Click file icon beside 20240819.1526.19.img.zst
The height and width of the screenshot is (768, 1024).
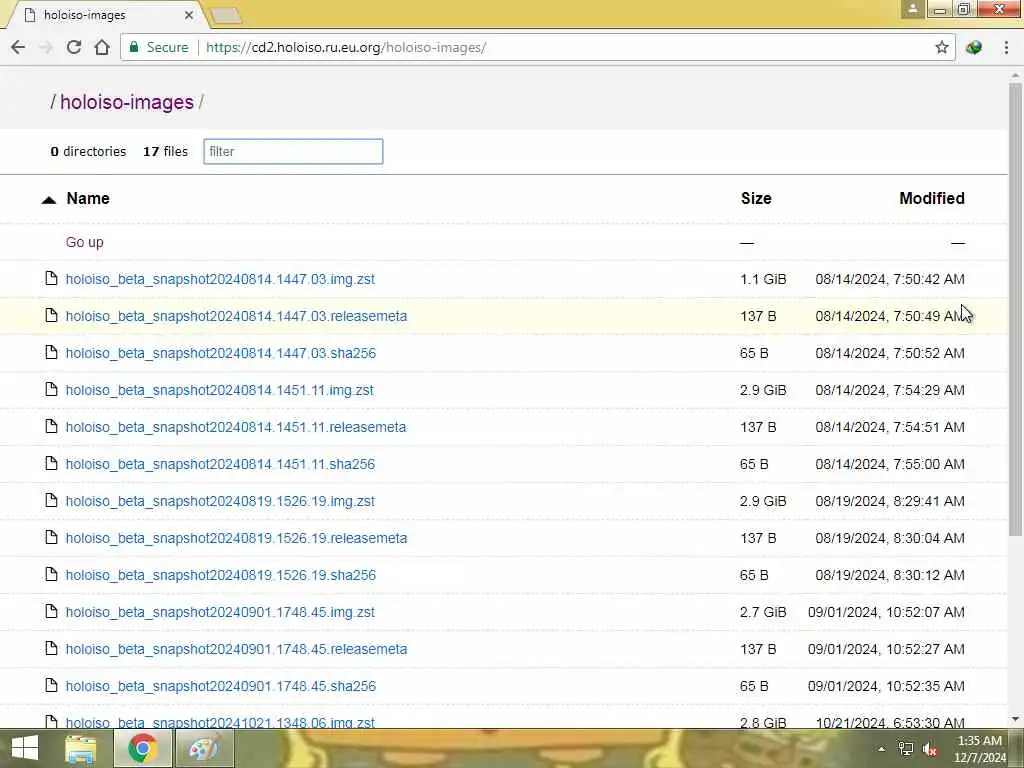click(51, 500)
